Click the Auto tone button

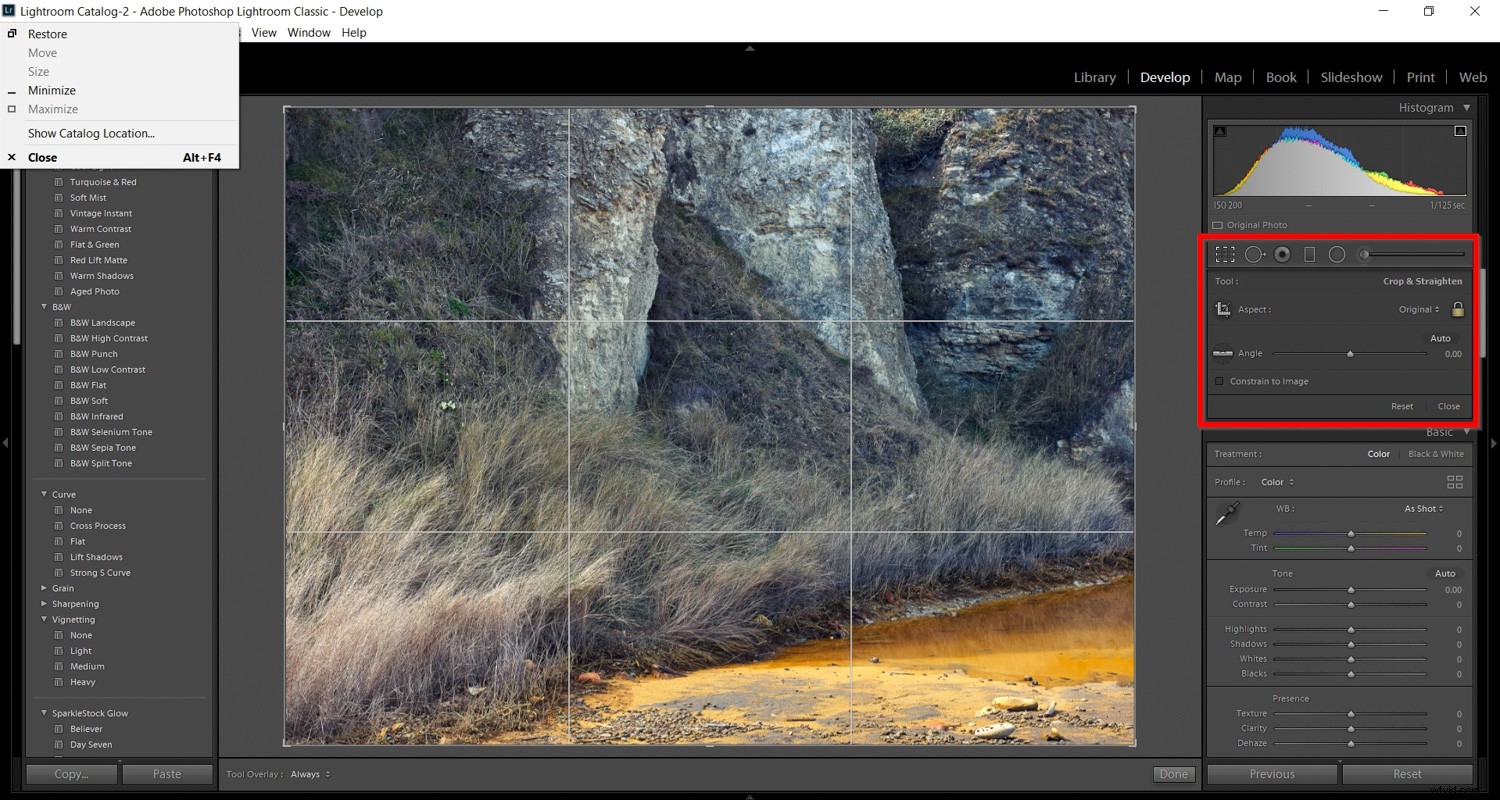[x=1444, y=573]
